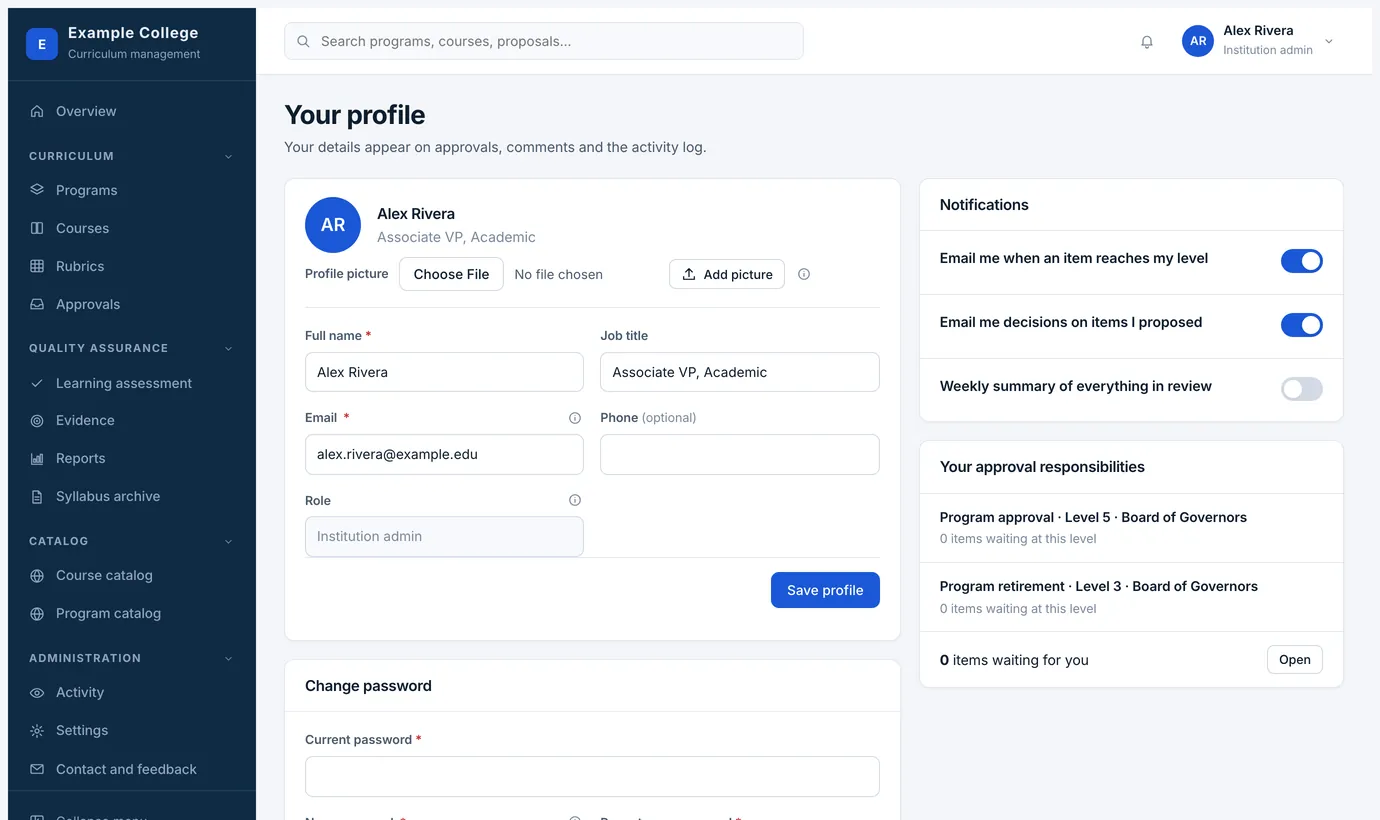
Task: Click the large AR profile avatar
Action: [x=333, y=225]
